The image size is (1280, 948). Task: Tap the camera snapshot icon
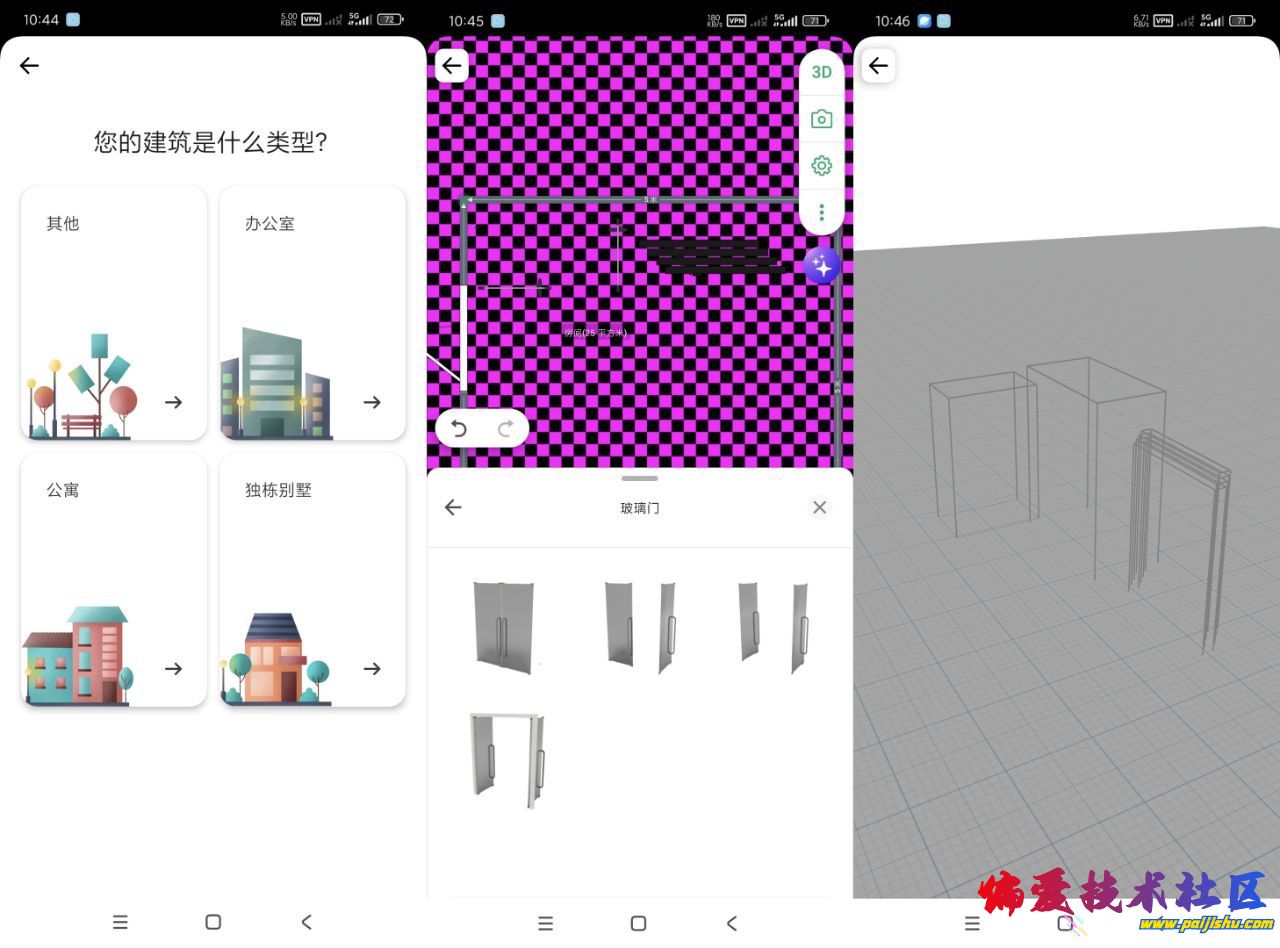[x=821, y=119]
